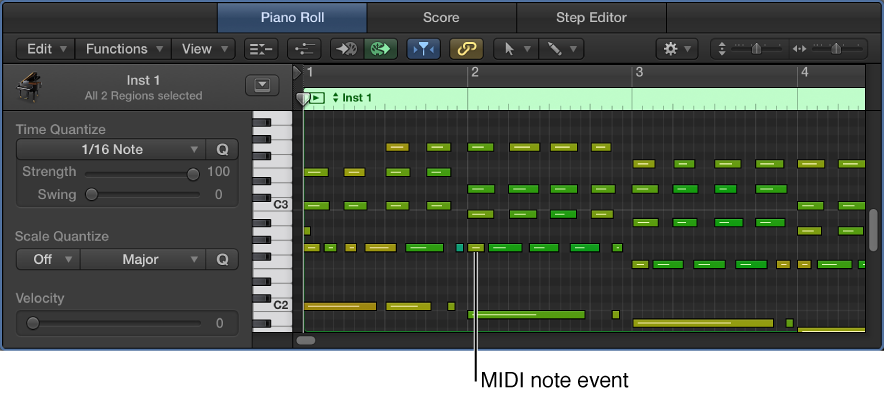Select the Pencil command-click tool
The width and height of the screenshot is (886, 398).
(554, 49)
